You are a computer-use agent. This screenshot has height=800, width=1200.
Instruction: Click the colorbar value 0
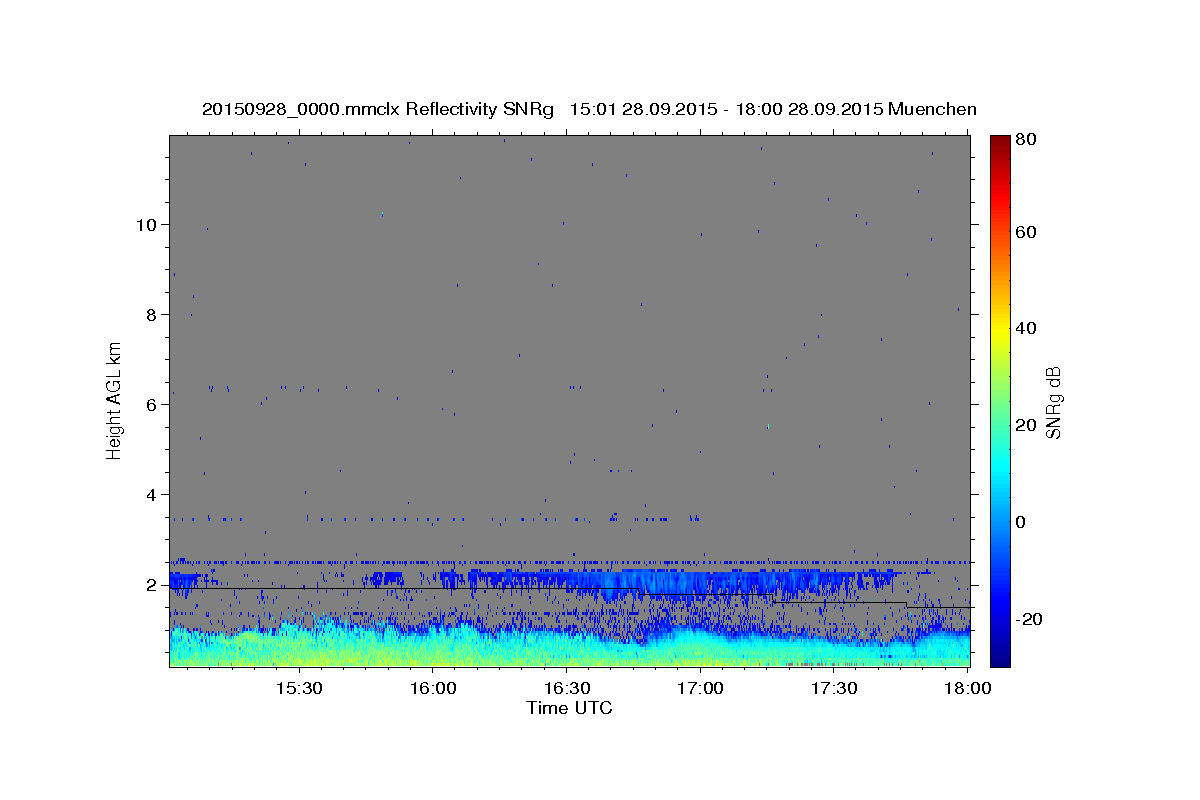click(x=1022, y=522)
